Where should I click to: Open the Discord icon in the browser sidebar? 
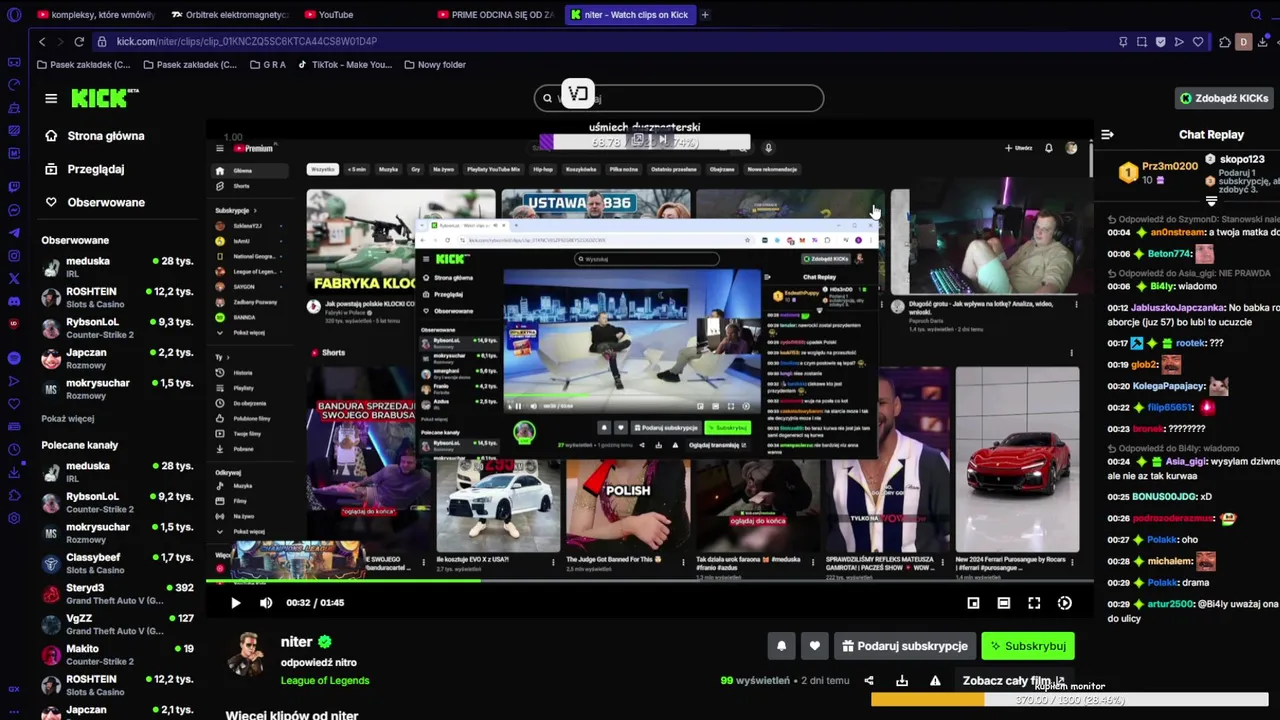coord(14,302)
